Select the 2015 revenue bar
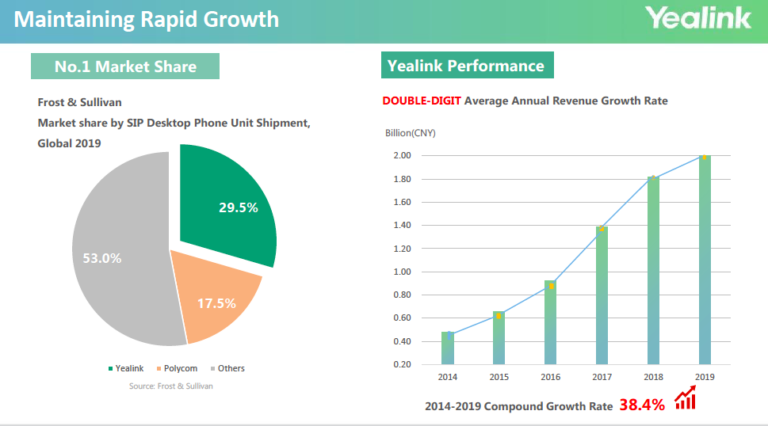This screenshot has width=768, height=426. pos(499,338)
